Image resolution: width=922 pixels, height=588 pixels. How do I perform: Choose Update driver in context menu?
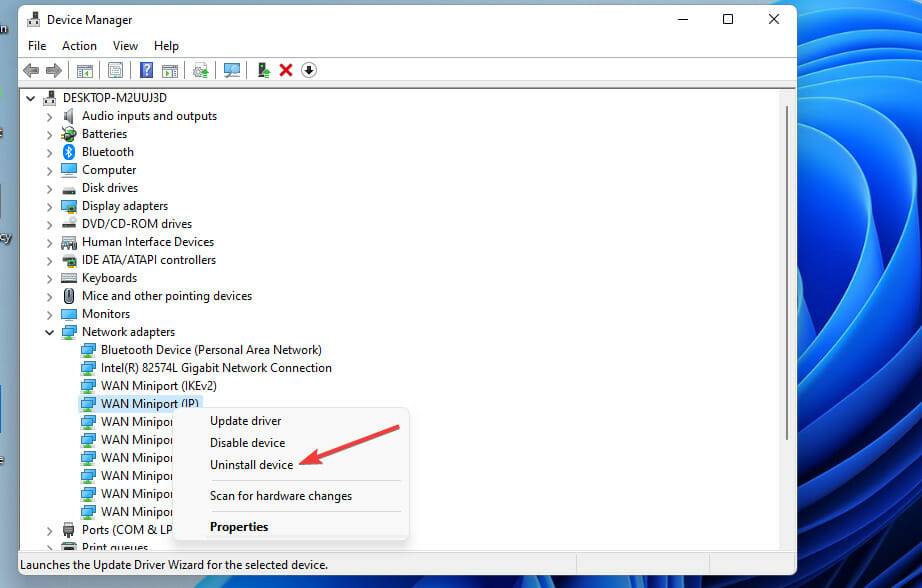pyautogui.click(x=245, y=421)
